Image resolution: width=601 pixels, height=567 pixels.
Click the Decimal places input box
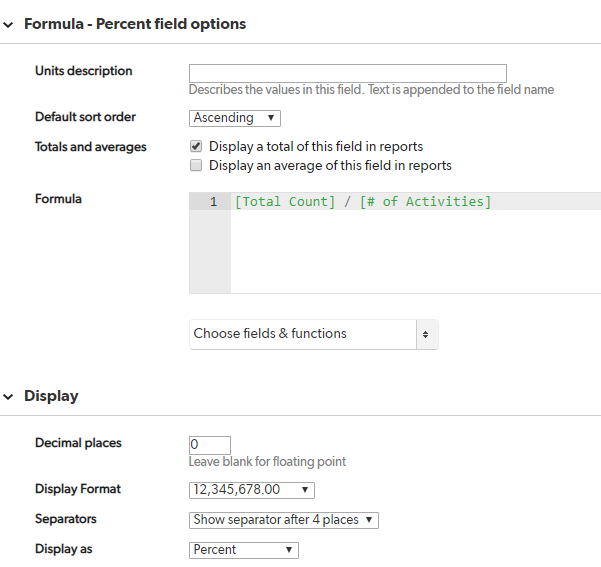210,445
